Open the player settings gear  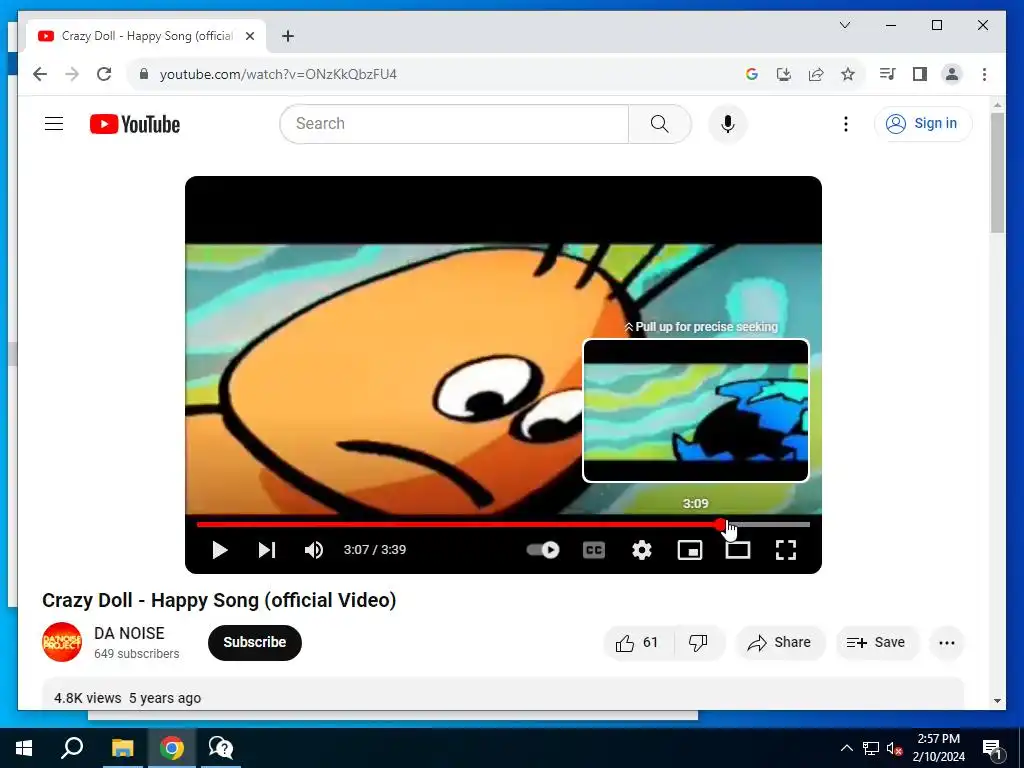(x=642, y=550)
